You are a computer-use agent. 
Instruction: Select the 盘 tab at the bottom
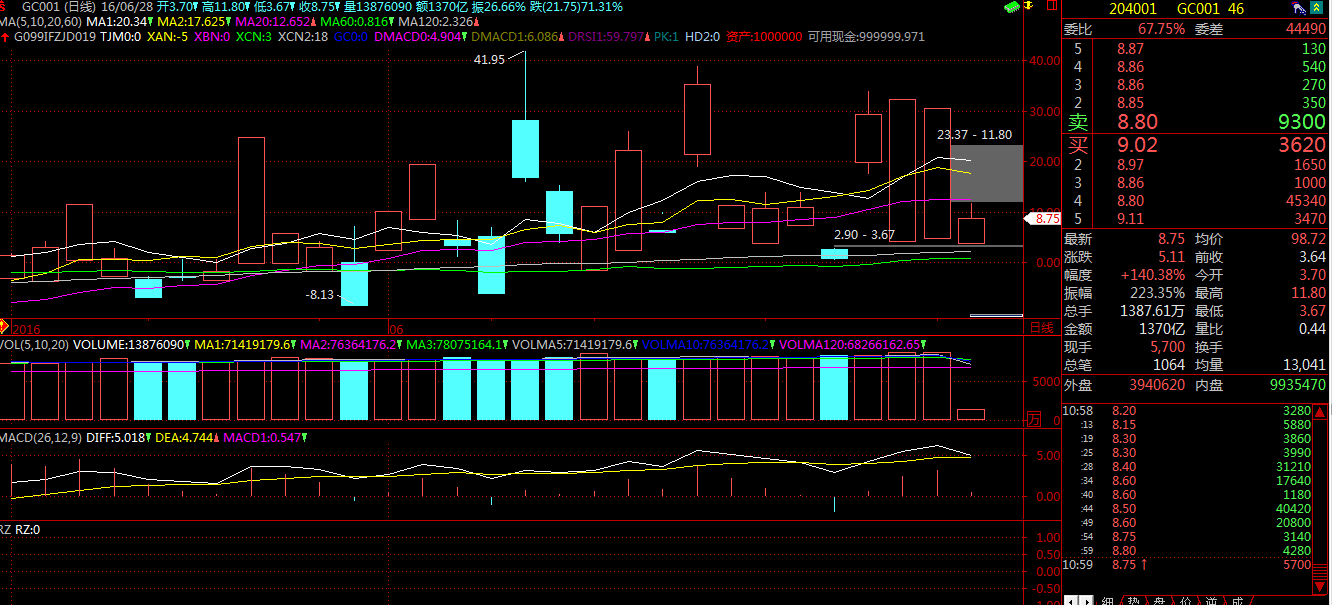1159,600
